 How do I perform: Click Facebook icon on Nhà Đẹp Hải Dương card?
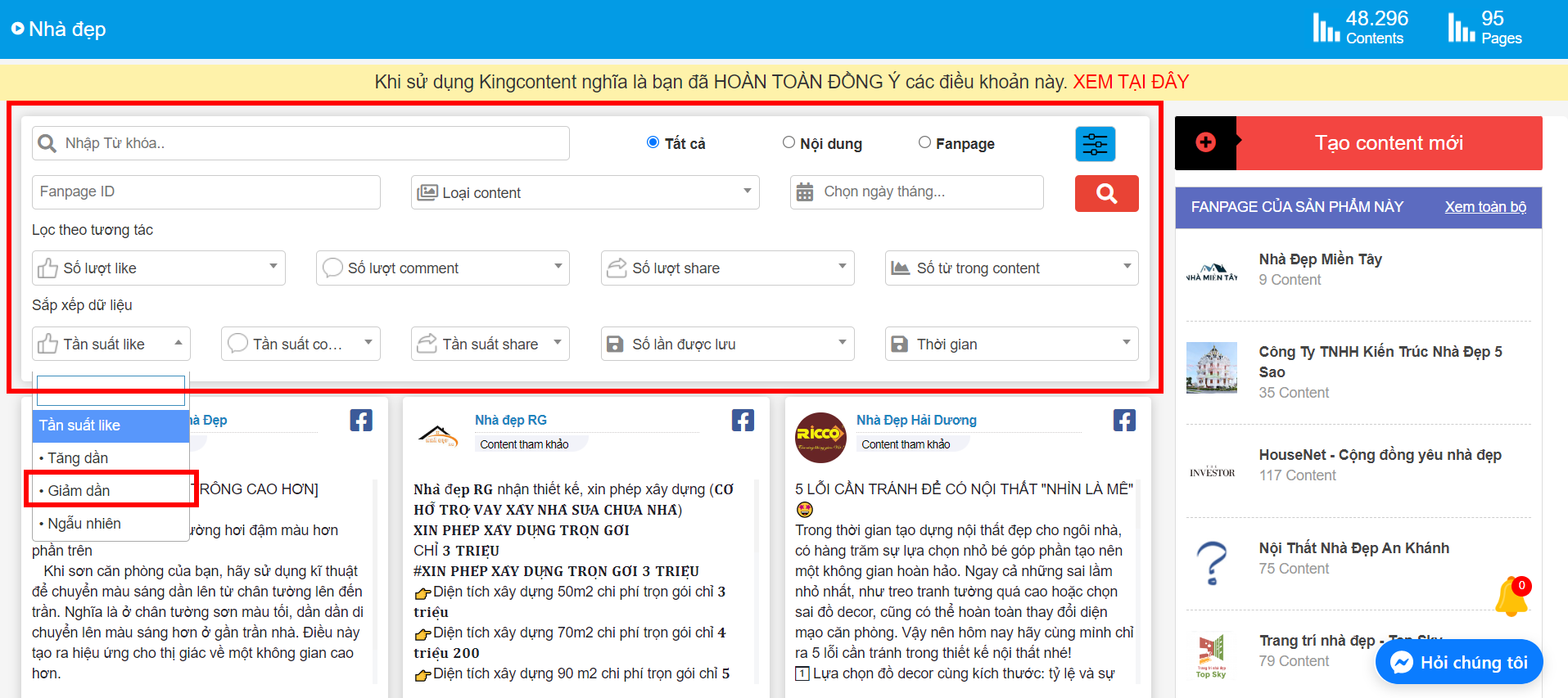[1124, 421]
